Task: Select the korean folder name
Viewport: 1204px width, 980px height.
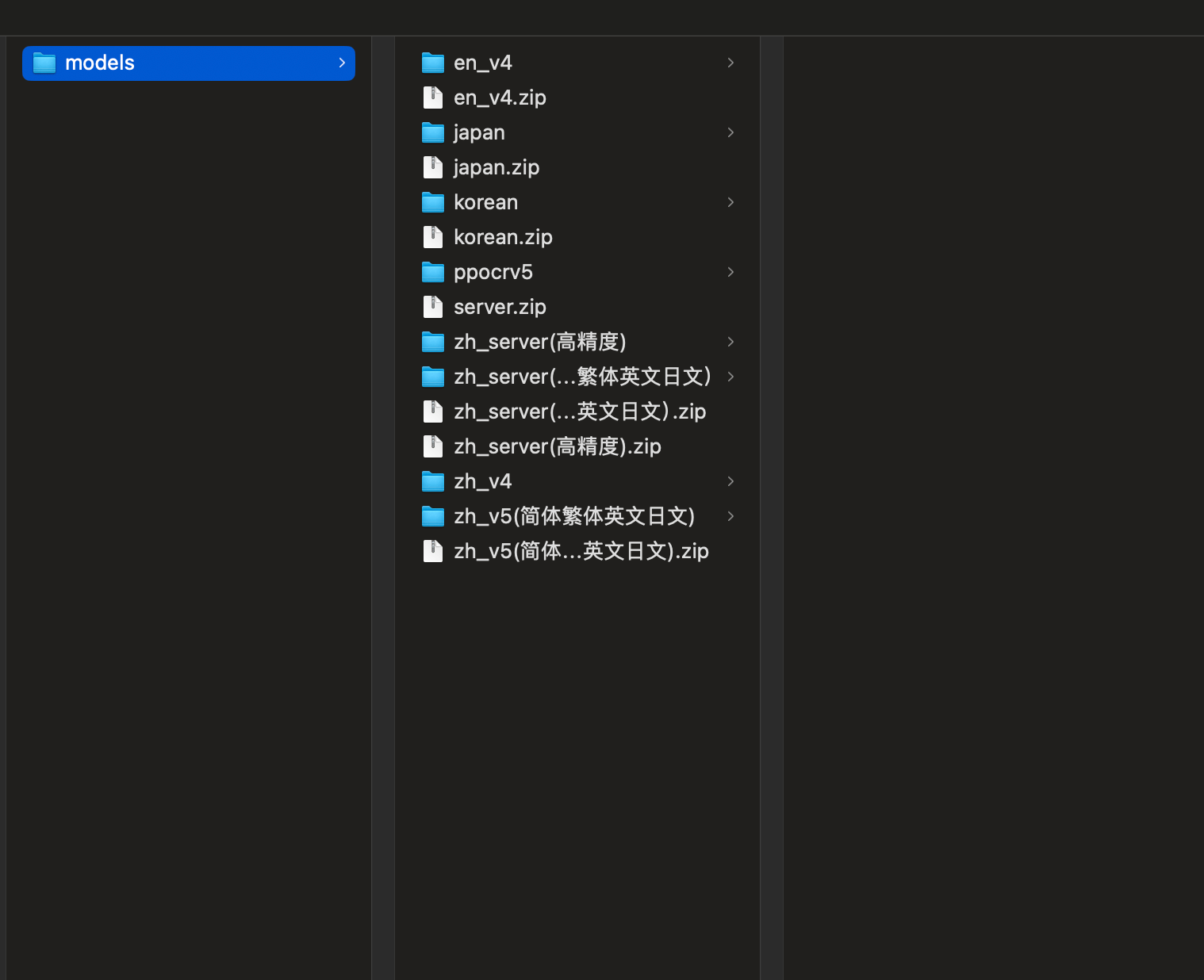Action: (485, 202)
